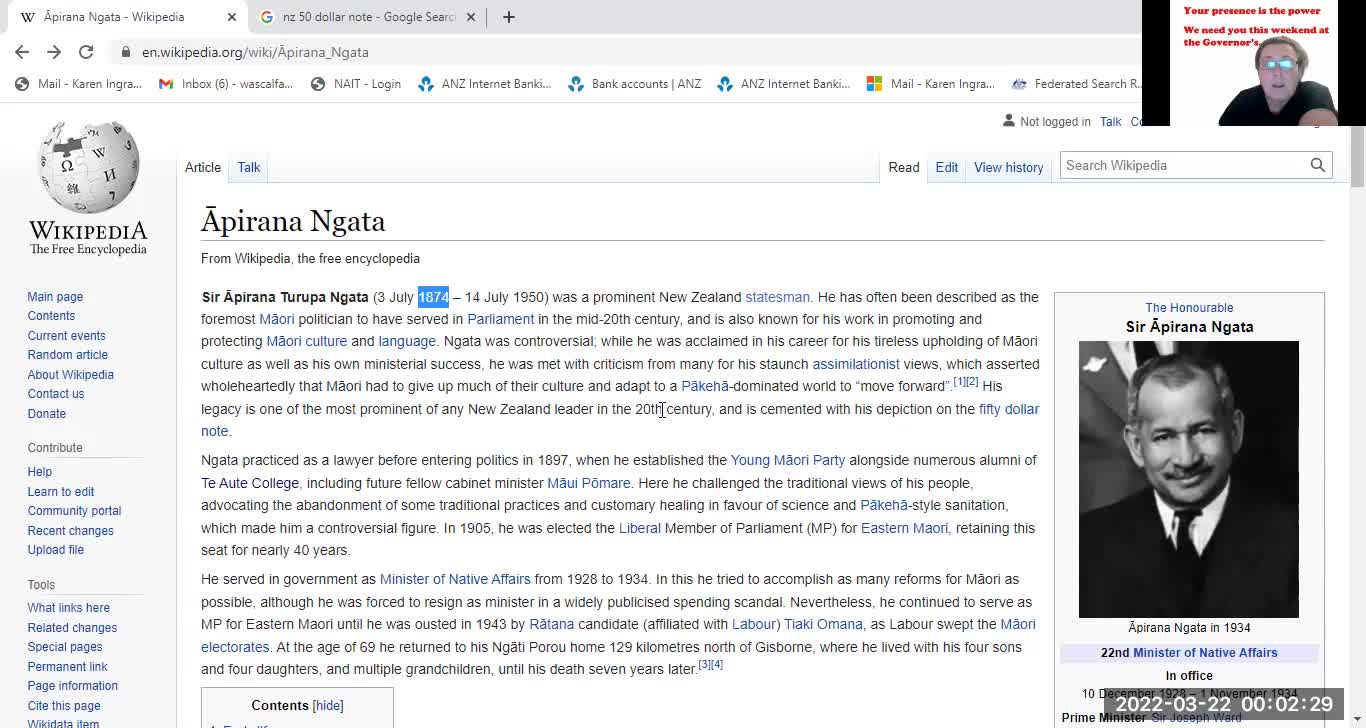Open the Talk tab of the article
The image size is (1366, 728).
pos(249,167)
